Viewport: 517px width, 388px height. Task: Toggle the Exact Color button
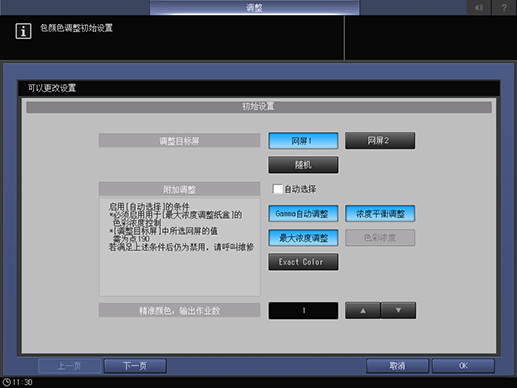click(x=303, y=262)
